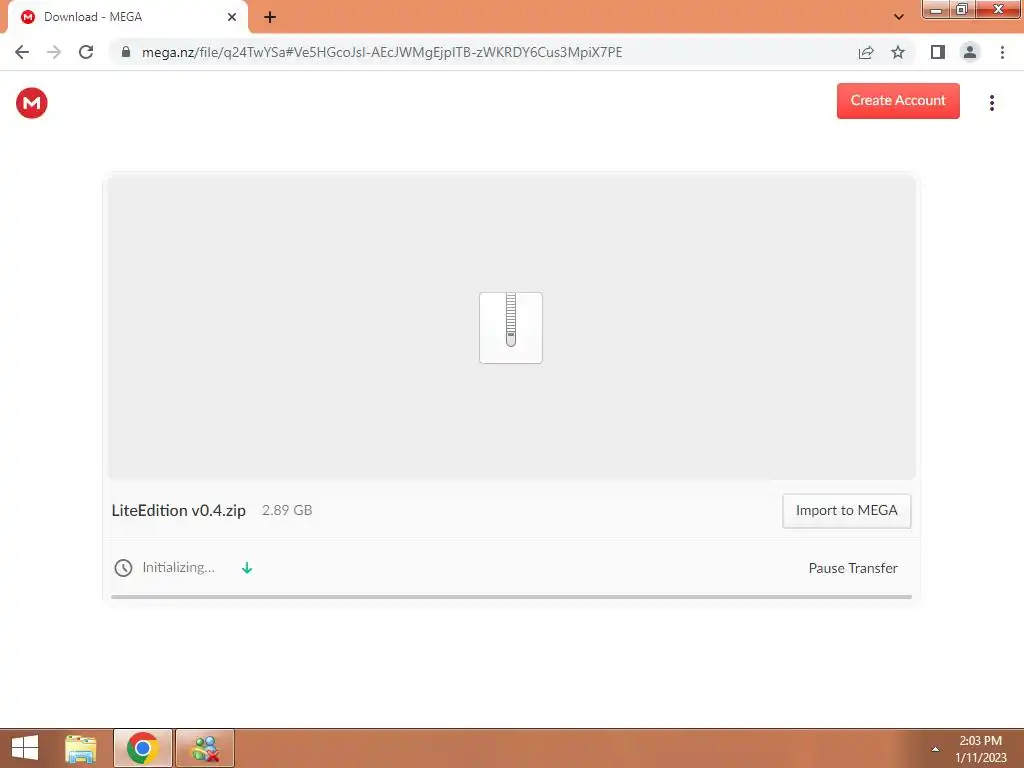1024x768 pixels.
Task: Click the download progress bar
Action: pyautogui.click(x=511, y=596)
